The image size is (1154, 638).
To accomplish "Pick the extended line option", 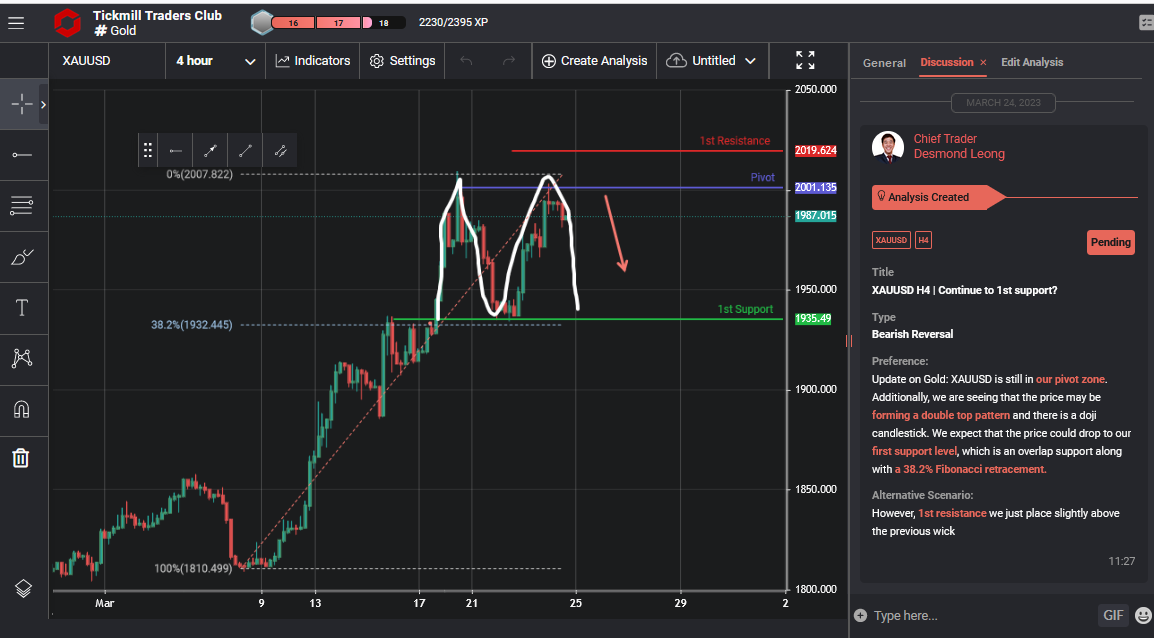I will pyautogui.click(x=280, y=151).
